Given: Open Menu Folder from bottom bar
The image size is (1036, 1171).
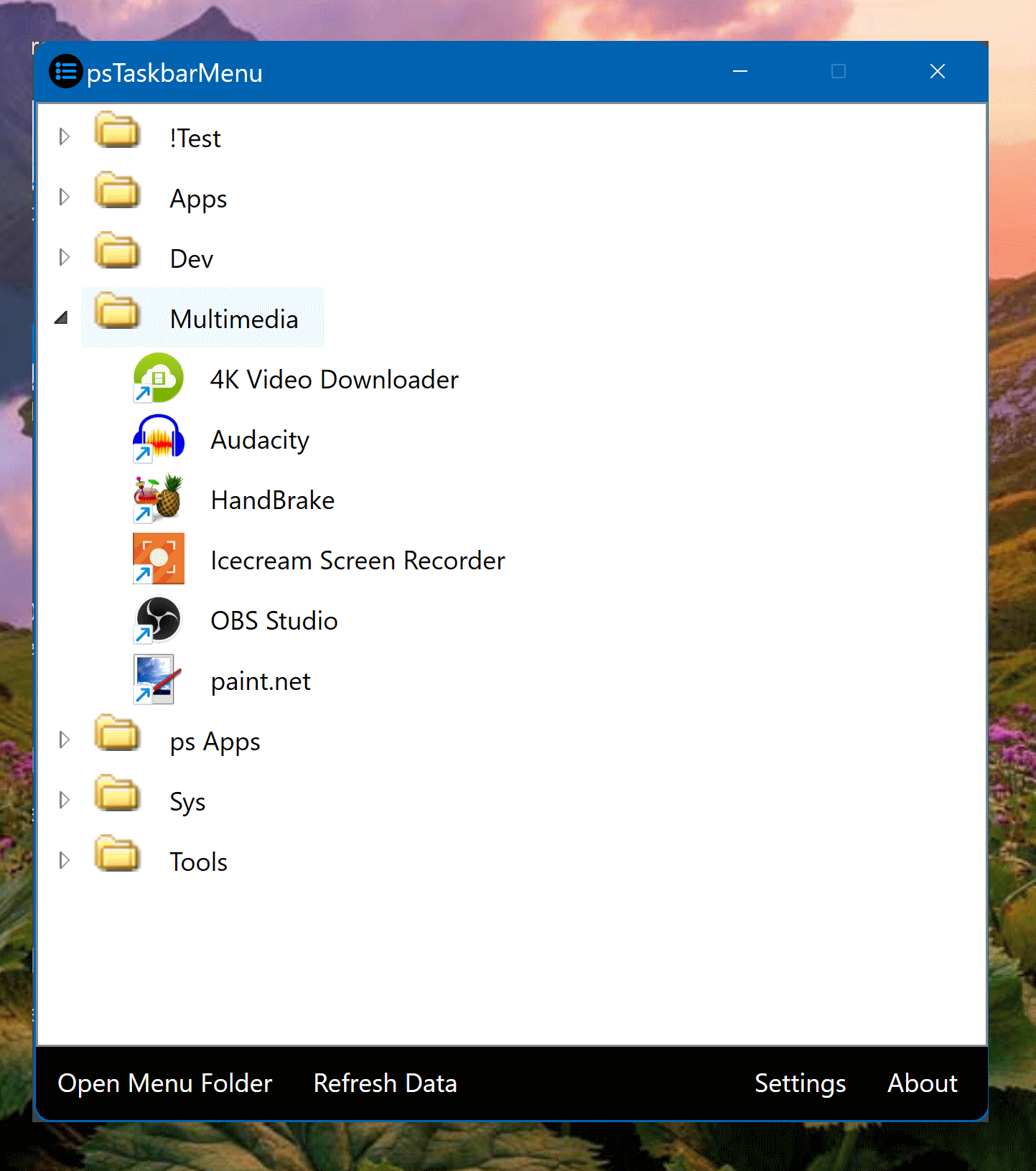Looking at the screenshot, I should 165,1083.
